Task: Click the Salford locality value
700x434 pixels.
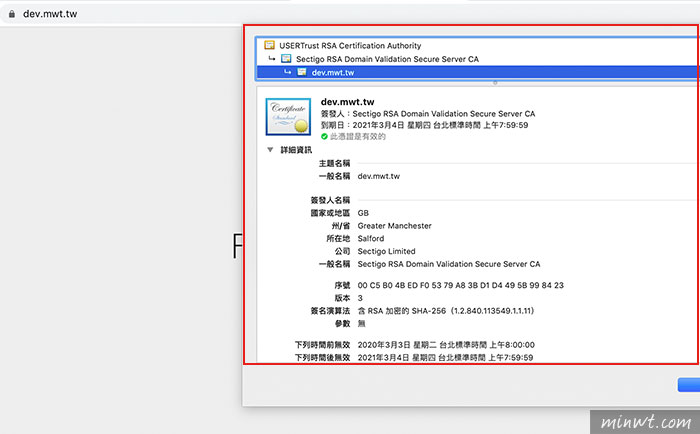Action: pos(371,238)
